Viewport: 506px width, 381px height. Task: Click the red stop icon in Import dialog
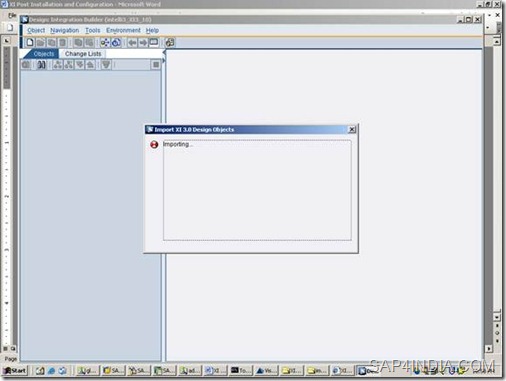(x=154, y=144)
